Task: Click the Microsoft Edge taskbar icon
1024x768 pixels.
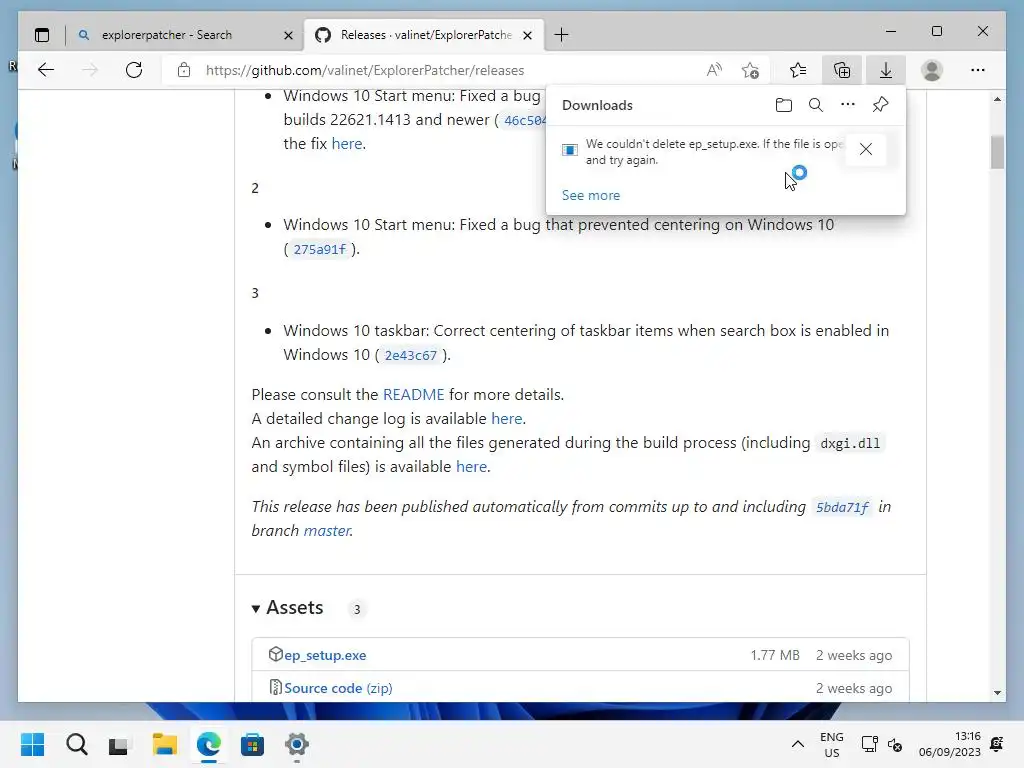Action: point(208,744)
